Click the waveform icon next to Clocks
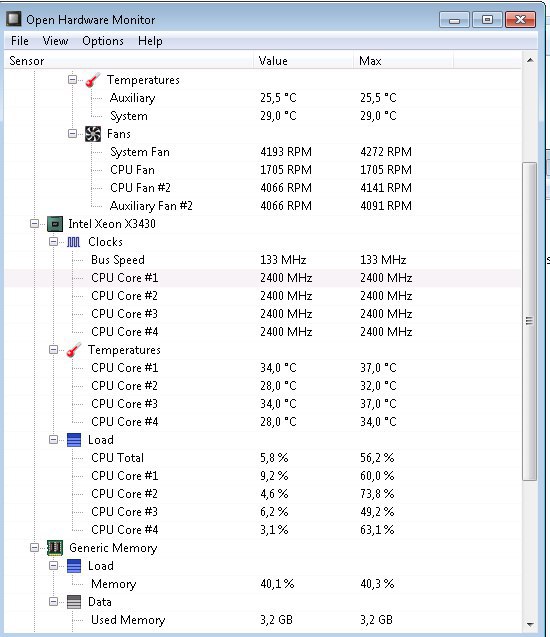The image size is (550, 637). pos(74,242)
